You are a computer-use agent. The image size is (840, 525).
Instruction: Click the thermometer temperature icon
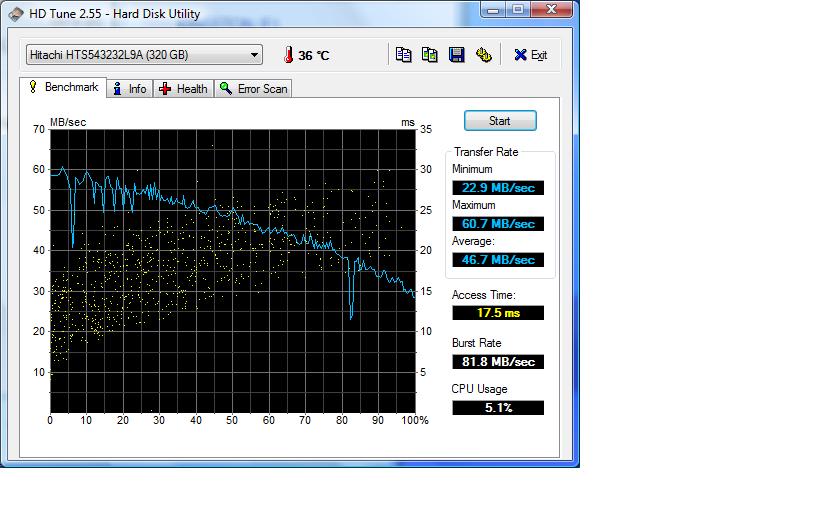[288, 55]
